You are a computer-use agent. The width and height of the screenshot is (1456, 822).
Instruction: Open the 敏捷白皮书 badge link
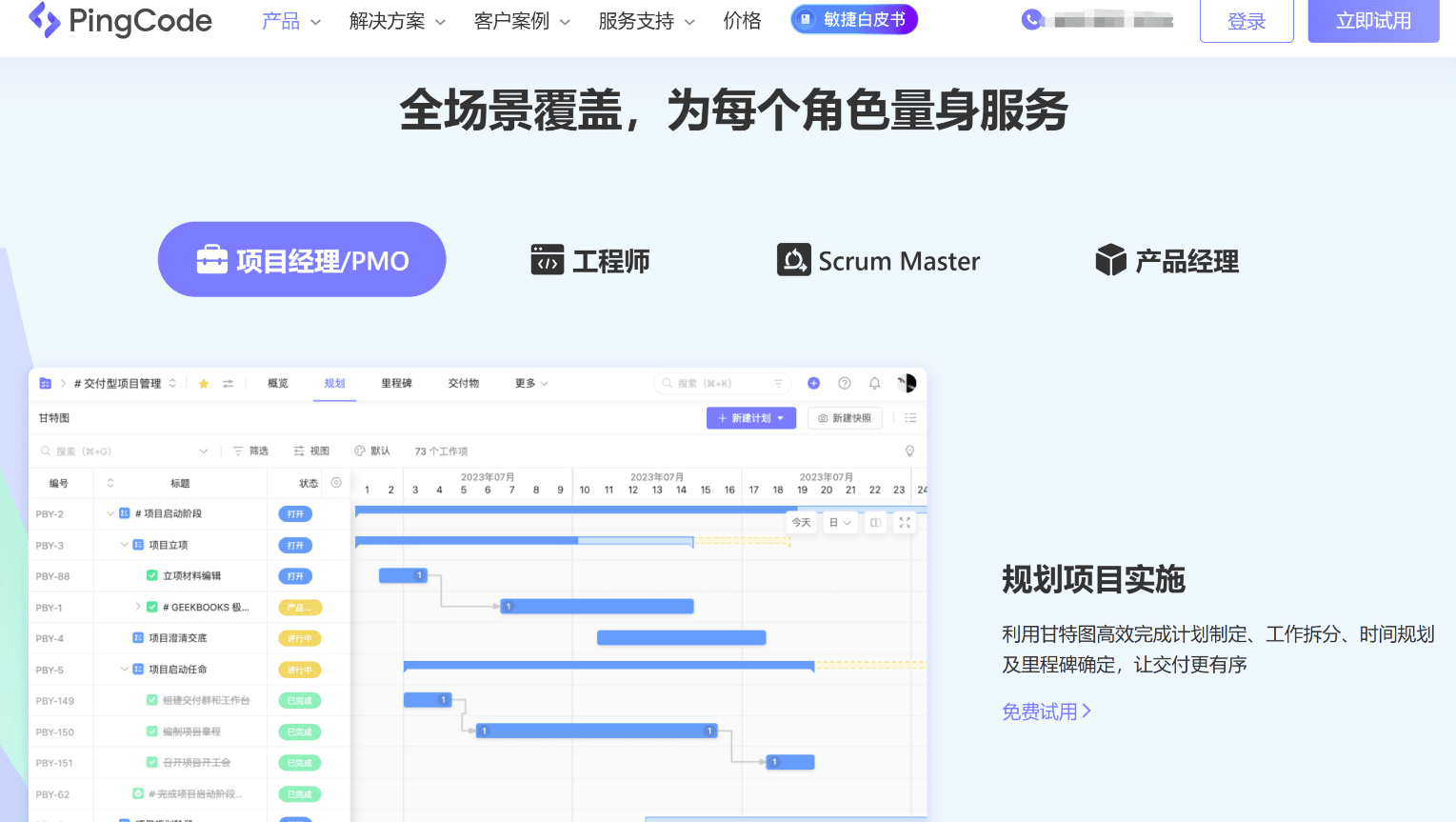tap(854, 19)
